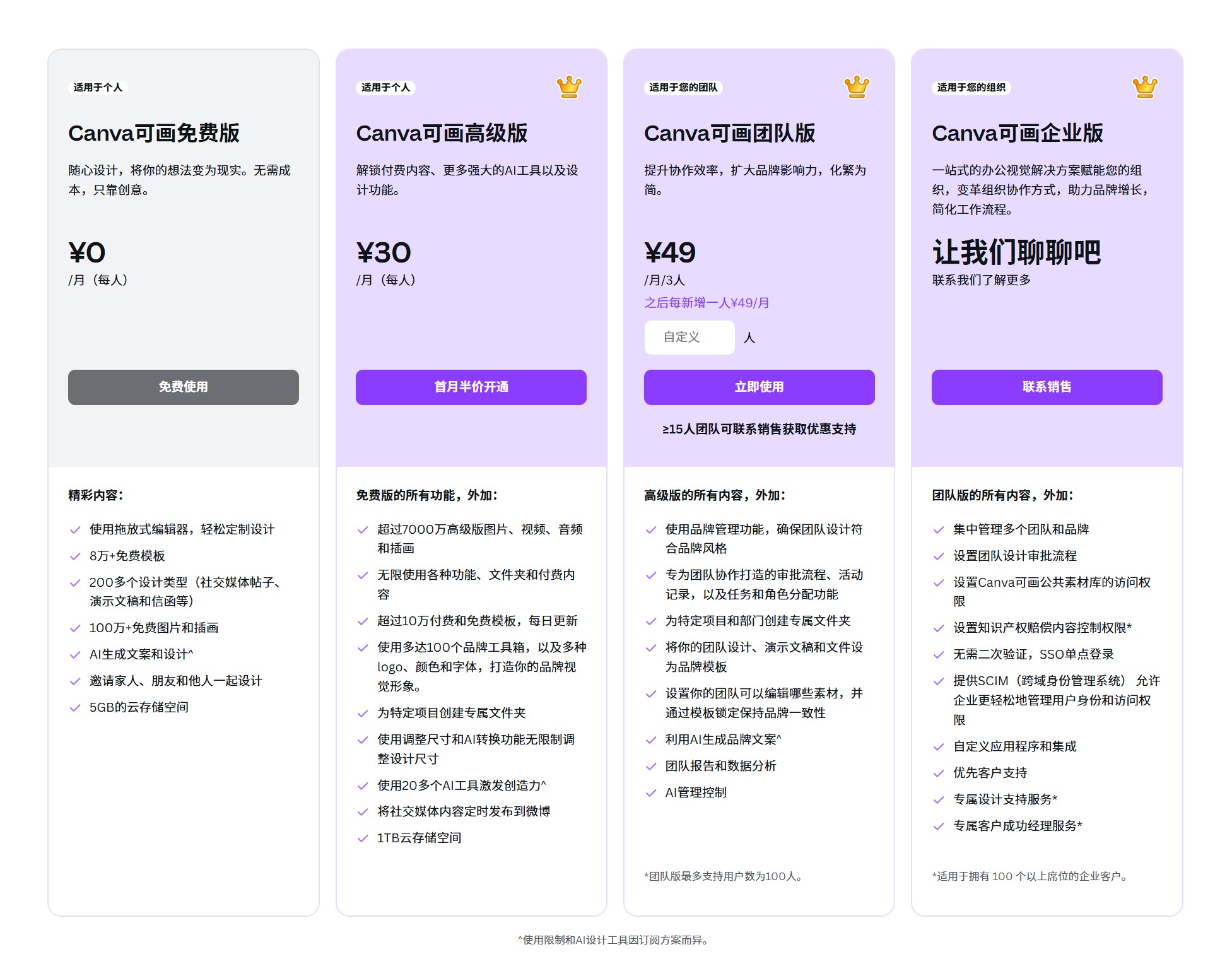Click the *团队版最多支持用户数为100人 footnote
The height and width of the screenshot is (959, 1232).
point(723,876)
